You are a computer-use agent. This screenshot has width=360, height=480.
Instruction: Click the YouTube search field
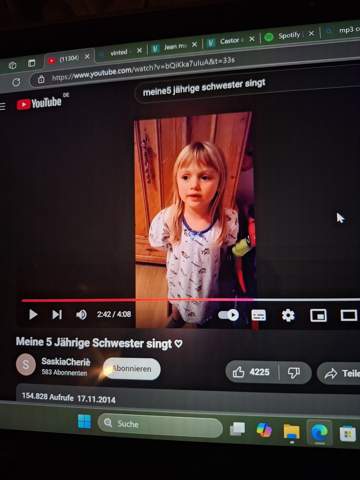pos(247,88)
